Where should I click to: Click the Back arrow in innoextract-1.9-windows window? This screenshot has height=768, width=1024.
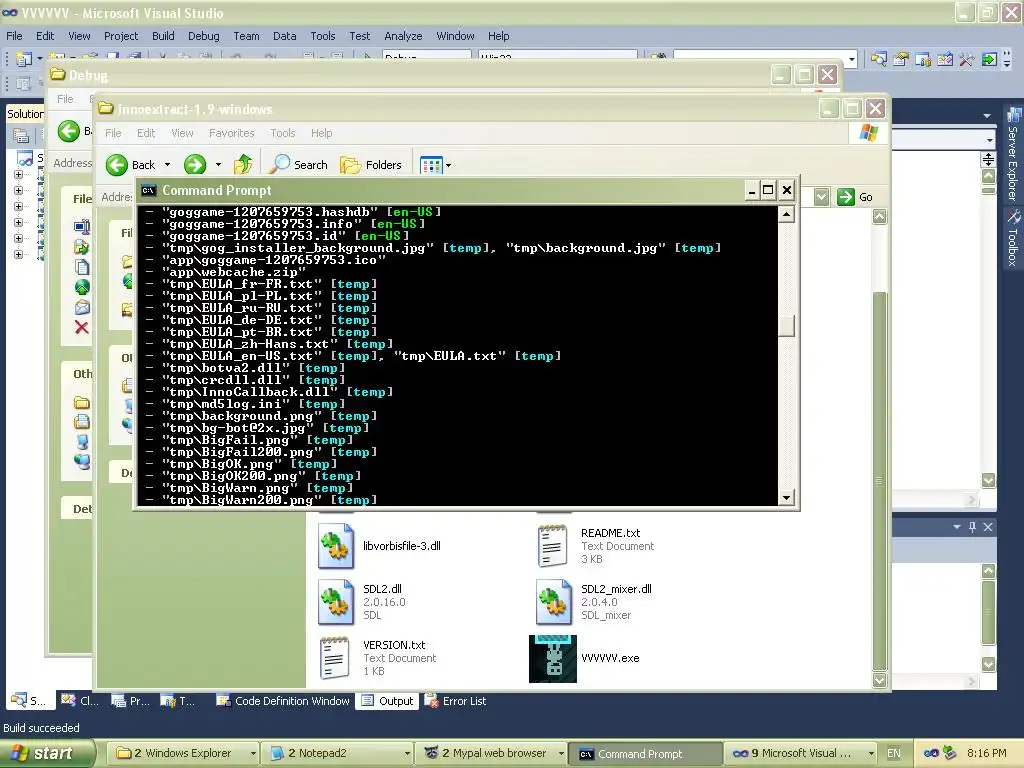pos(117,165)
